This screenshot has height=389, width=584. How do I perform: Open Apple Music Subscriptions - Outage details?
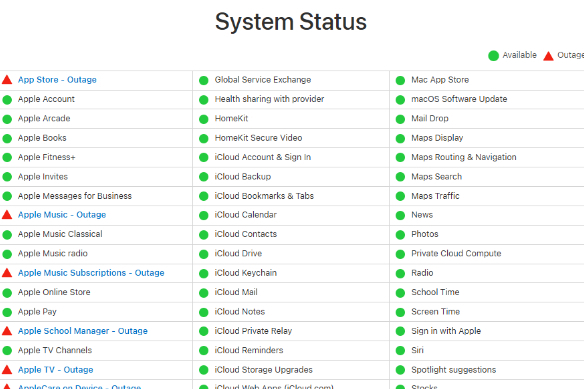click(91, 273)
